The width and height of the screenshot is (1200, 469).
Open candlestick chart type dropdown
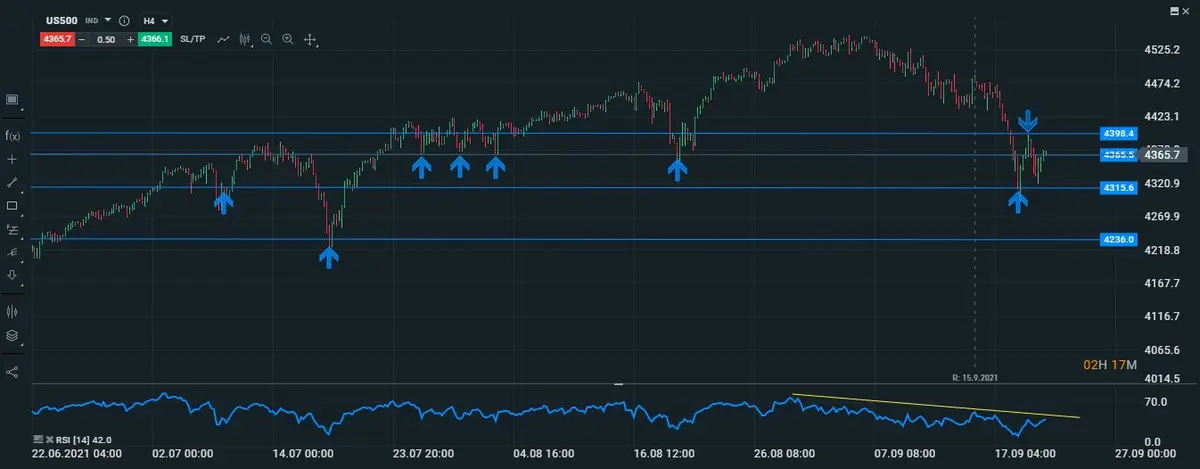245,39
